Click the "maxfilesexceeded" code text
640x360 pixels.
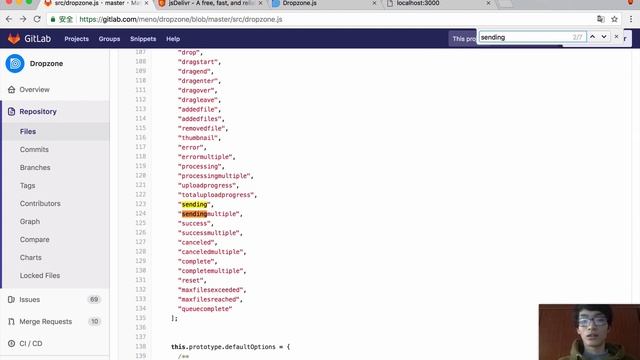click(212, 290)
